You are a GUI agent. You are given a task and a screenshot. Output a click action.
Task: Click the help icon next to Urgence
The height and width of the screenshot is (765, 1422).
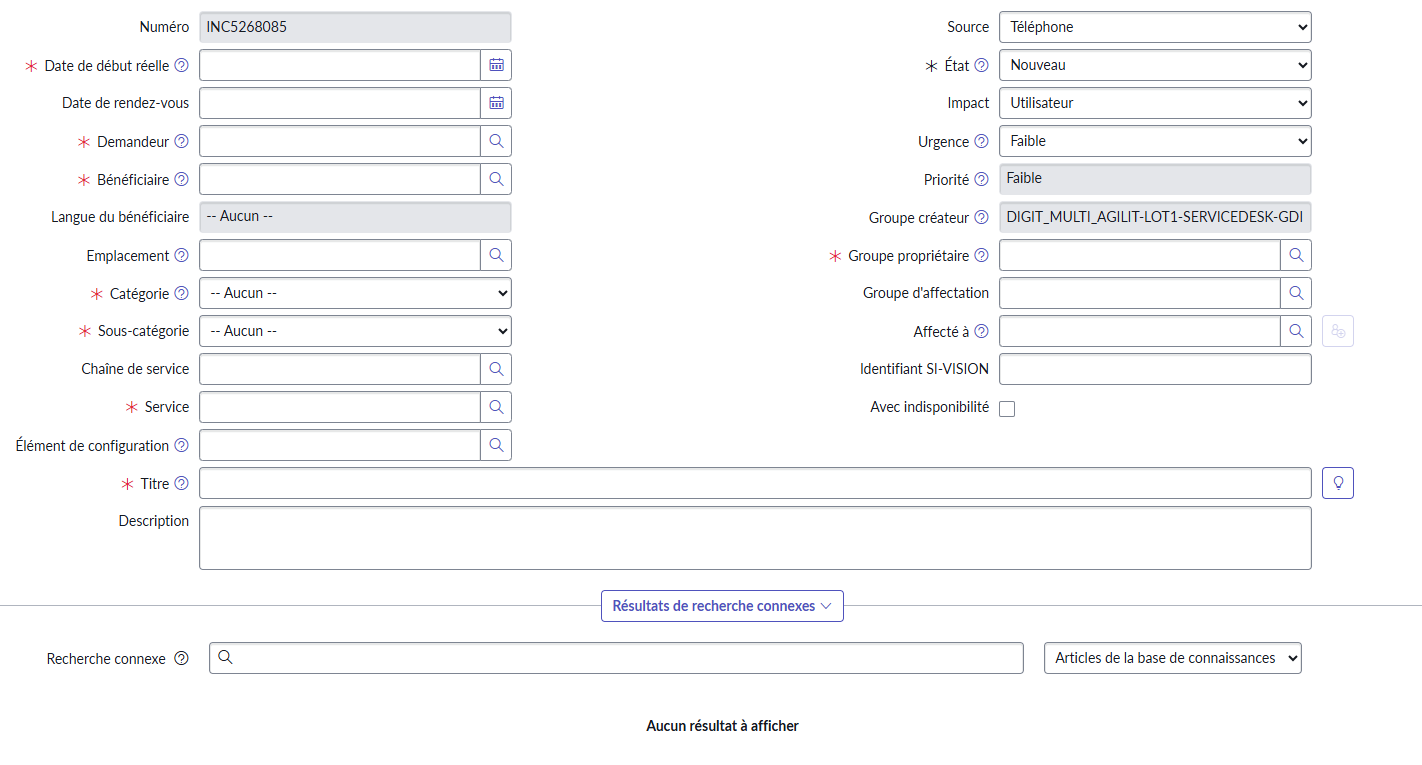[981, 141]
